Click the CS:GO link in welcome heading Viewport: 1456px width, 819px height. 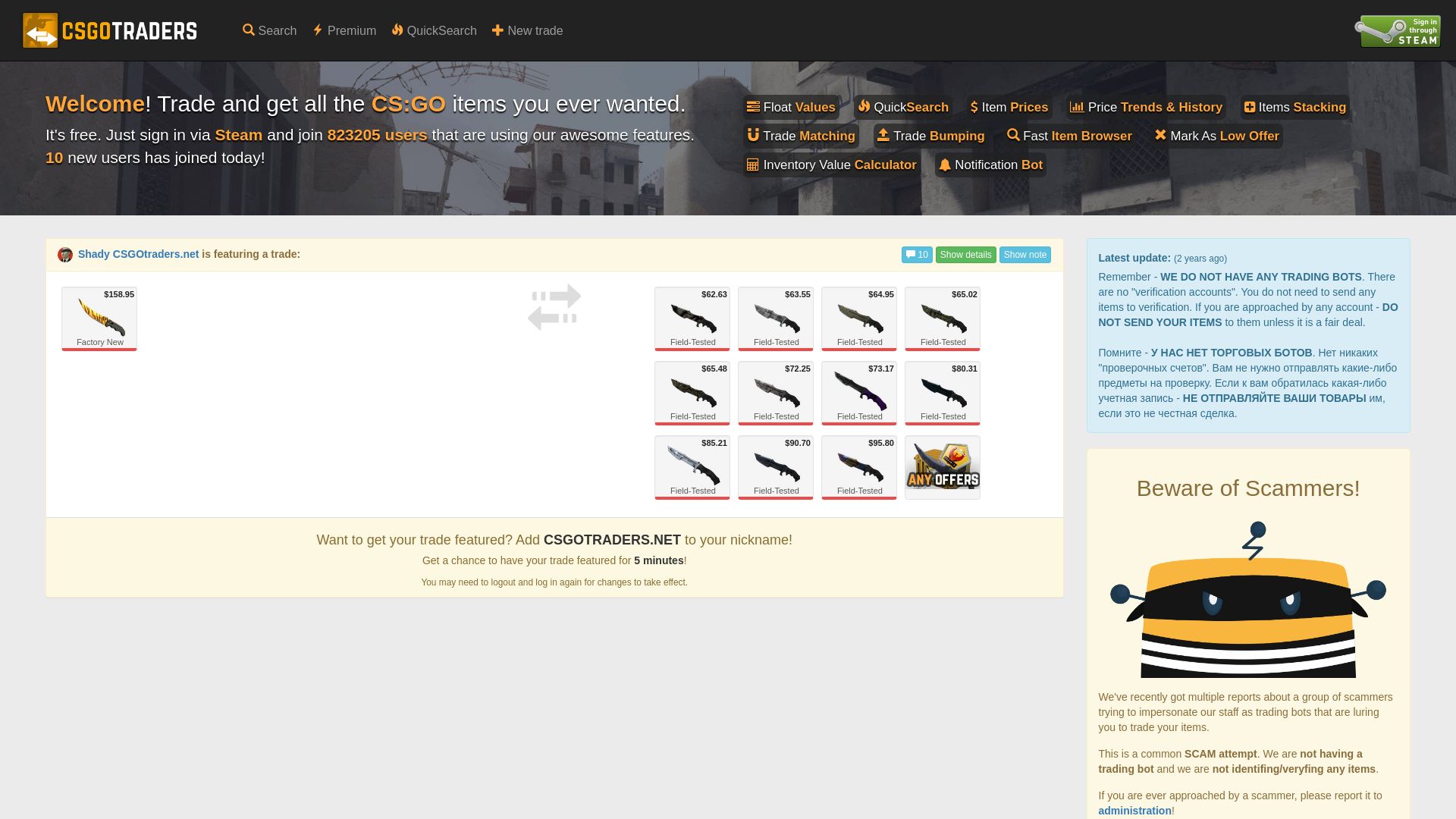(x=408, y=104)
